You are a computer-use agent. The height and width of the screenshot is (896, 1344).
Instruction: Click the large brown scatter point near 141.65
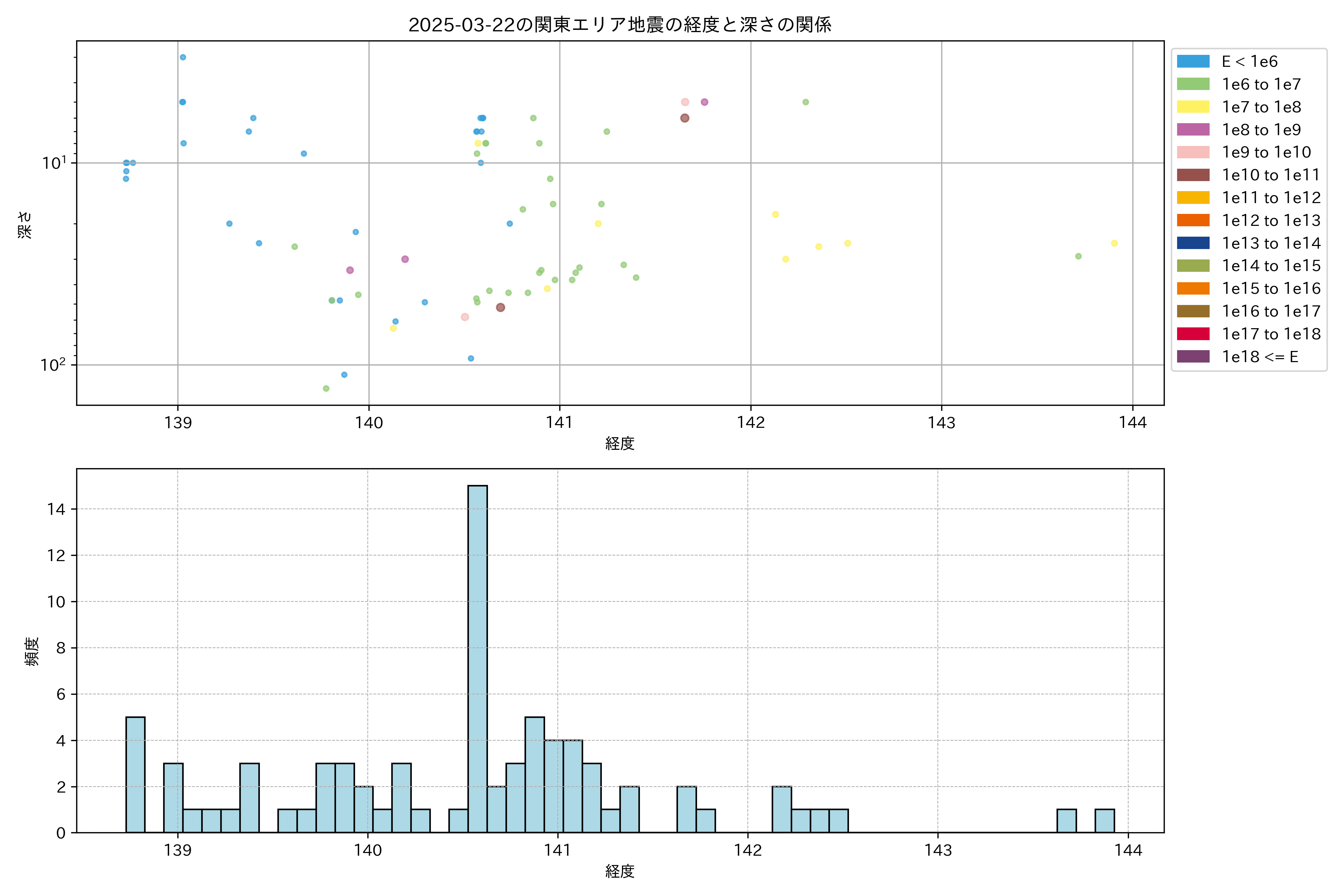pos(685,118)
